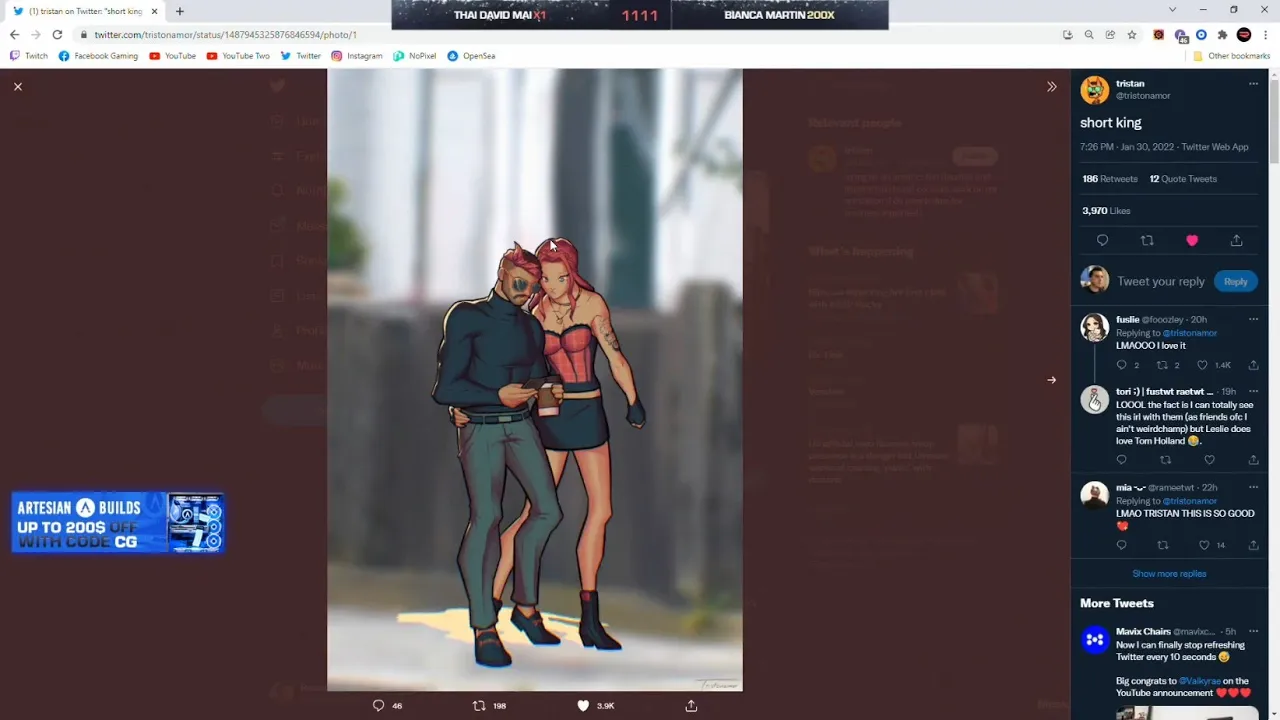Image resolution: width=1280 pixels, height=720 pixels.
Task: Open more options on fuslie's reply
Action: click(x=1253, y=320)
